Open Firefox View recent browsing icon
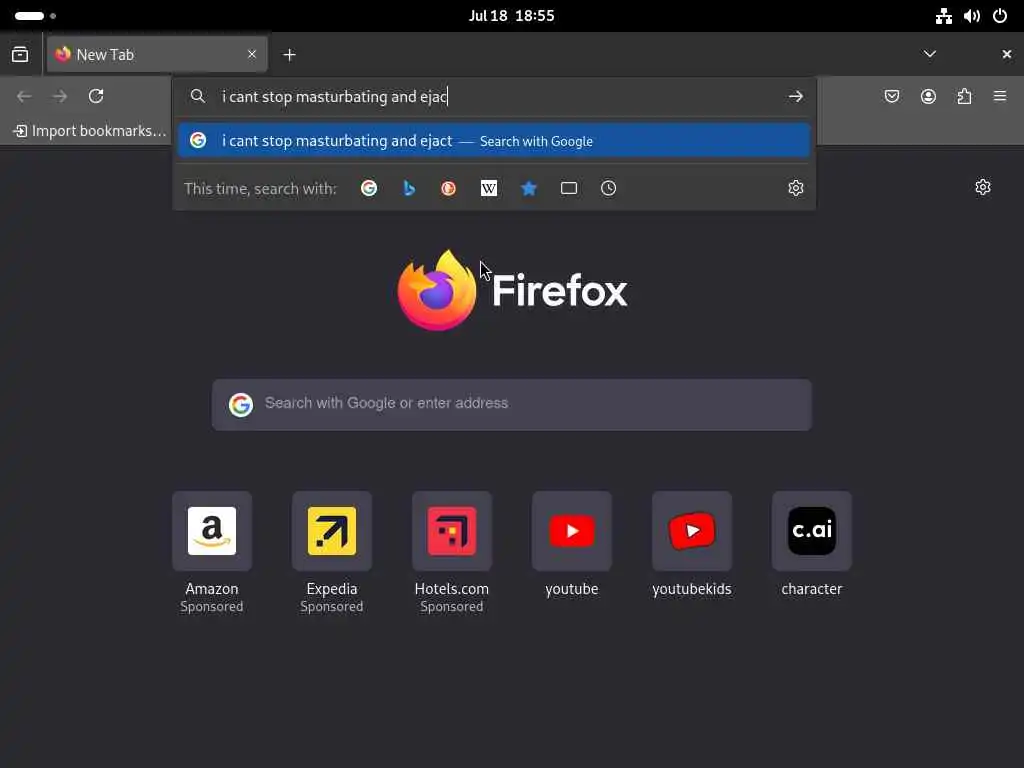The image size is (1024, 768). pos(20,54)
